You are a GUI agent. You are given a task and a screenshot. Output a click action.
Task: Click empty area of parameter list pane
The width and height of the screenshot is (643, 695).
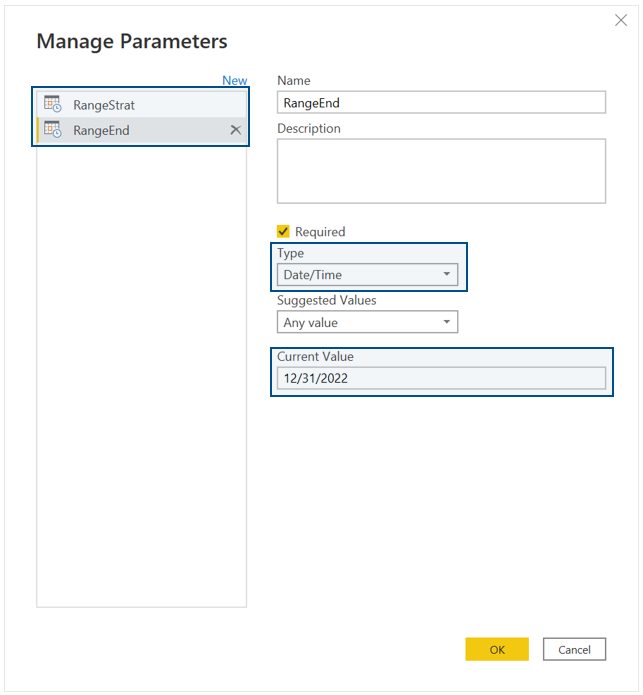141,376
